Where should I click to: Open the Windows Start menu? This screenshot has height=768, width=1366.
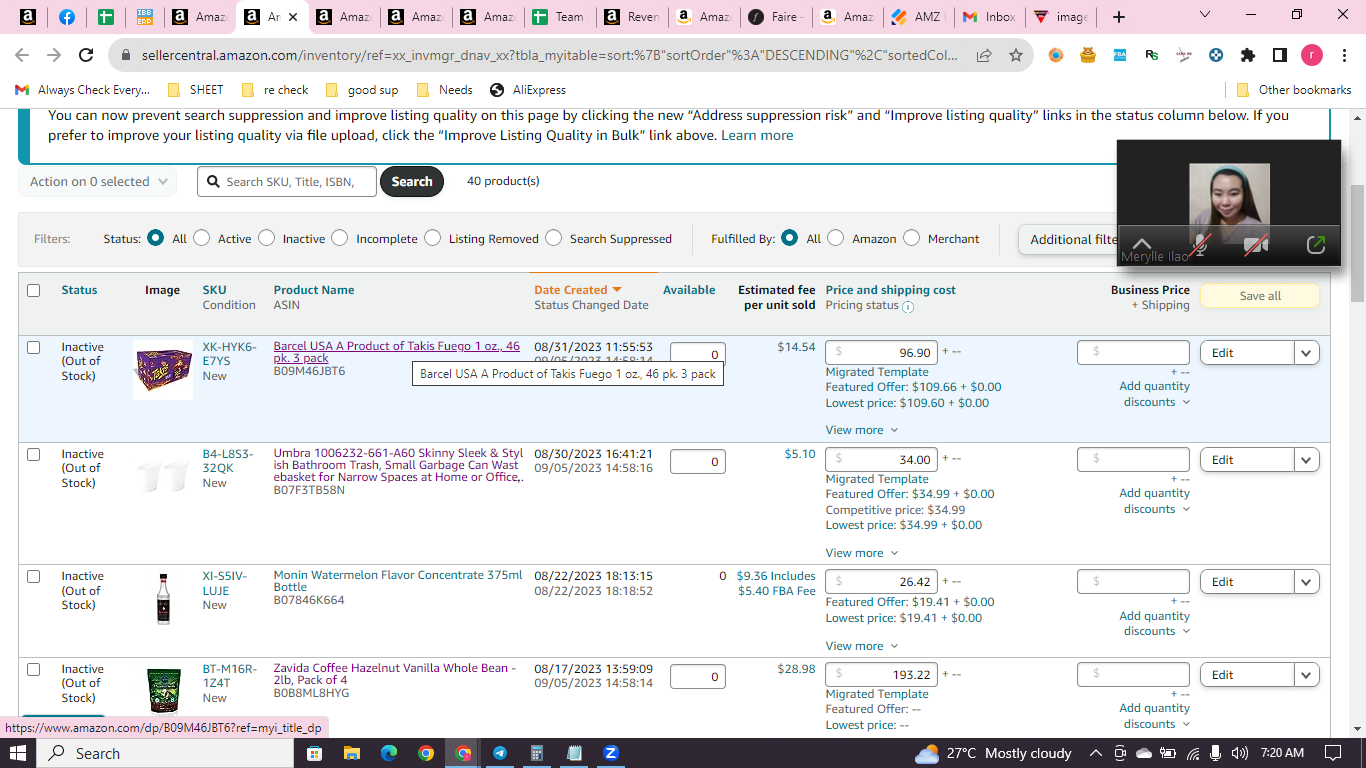(x=18, y=753)
